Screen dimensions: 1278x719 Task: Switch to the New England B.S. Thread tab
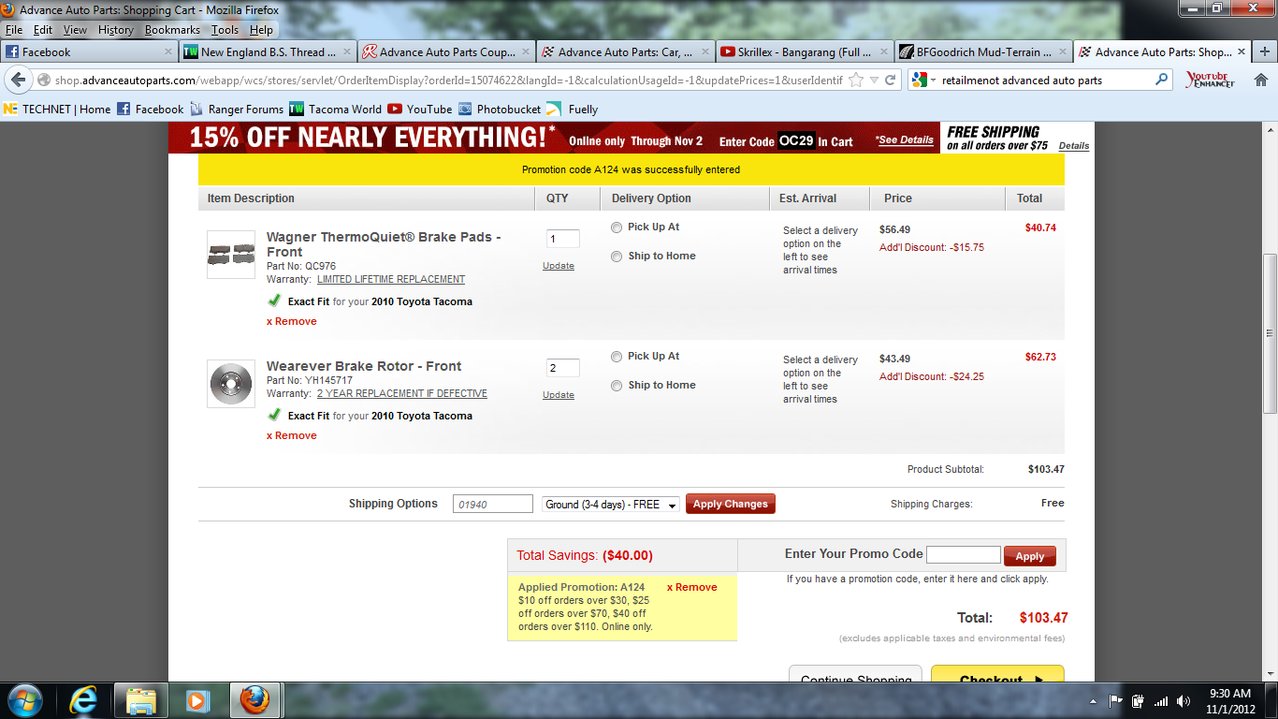tap(268, 52)
